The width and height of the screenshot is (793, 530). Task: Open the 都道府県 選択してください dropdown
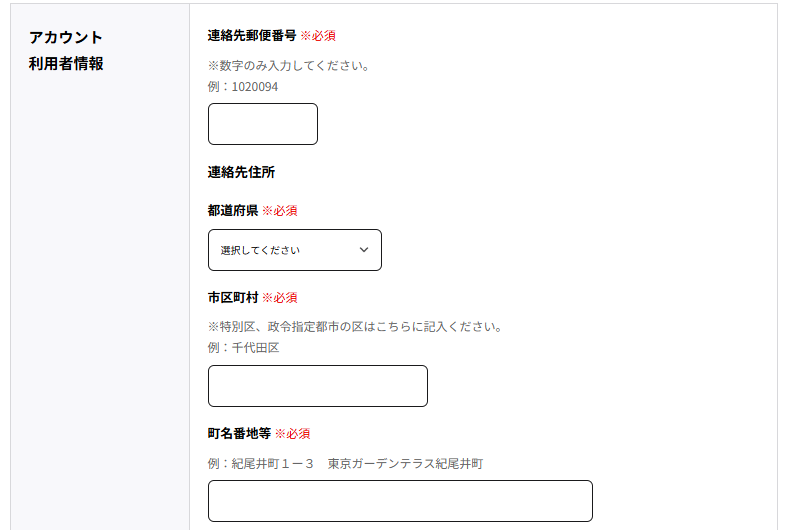pyautogui.click(x=295, y=250)
